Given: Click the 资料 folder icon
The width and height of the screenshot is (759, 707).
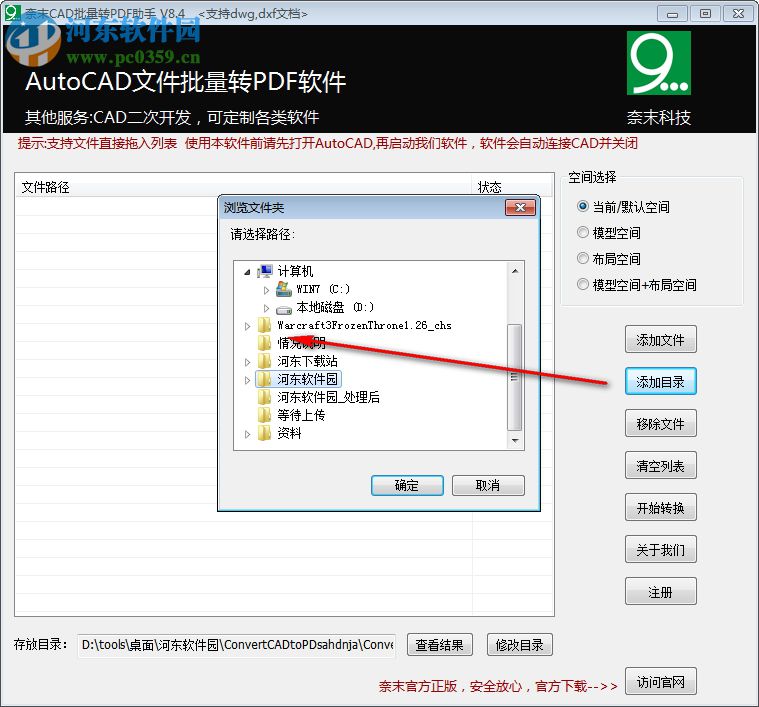Looking at the screenshot, I should (x=264, y=433).
